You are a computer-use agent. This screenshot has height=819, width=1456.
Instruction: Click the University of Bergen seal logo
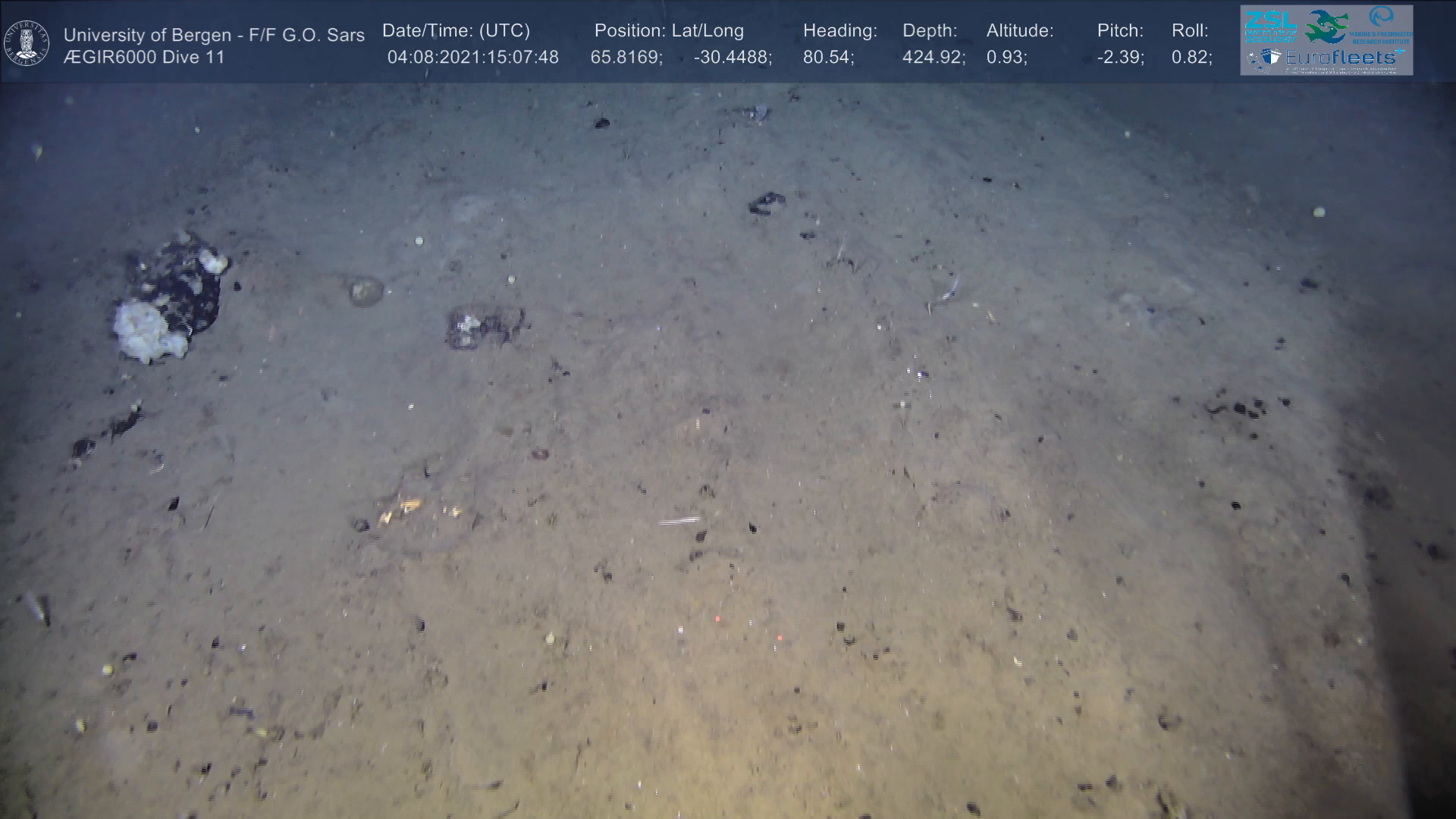pyautogui.click(x=27, y=43)
